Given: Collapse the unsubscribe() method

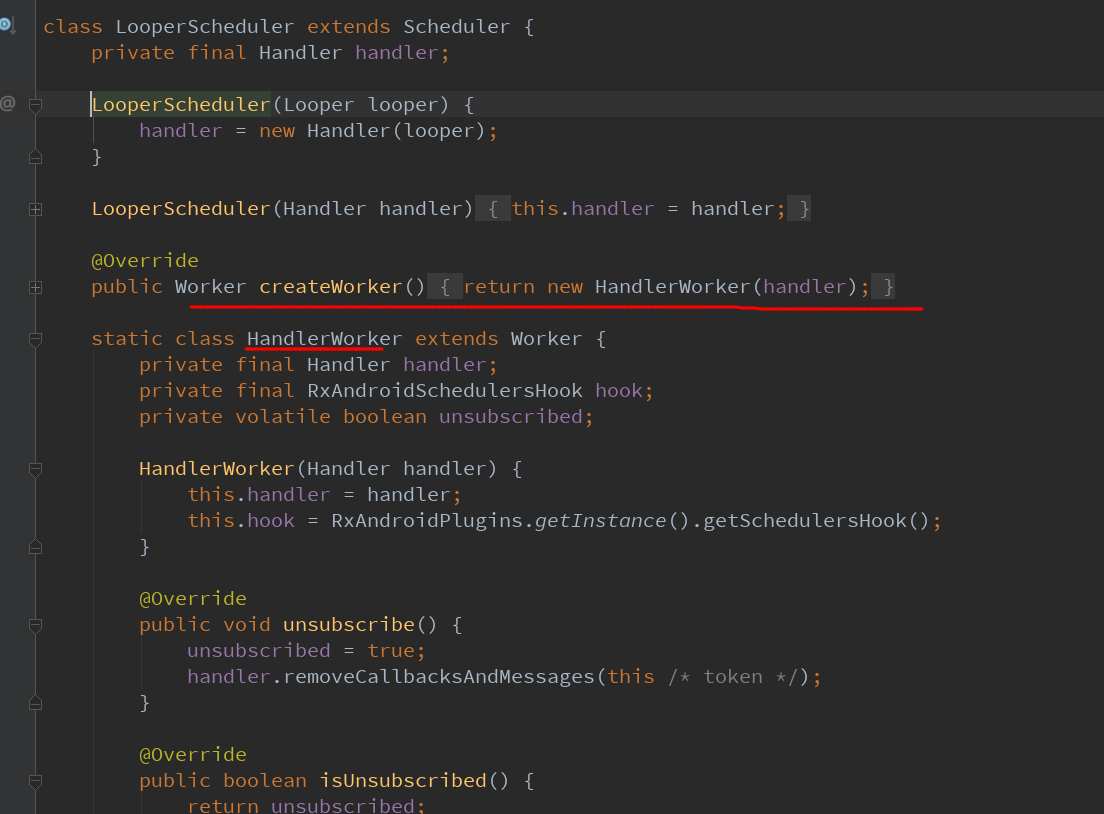Looking at the screenshot, I should (x=35, y=625).
